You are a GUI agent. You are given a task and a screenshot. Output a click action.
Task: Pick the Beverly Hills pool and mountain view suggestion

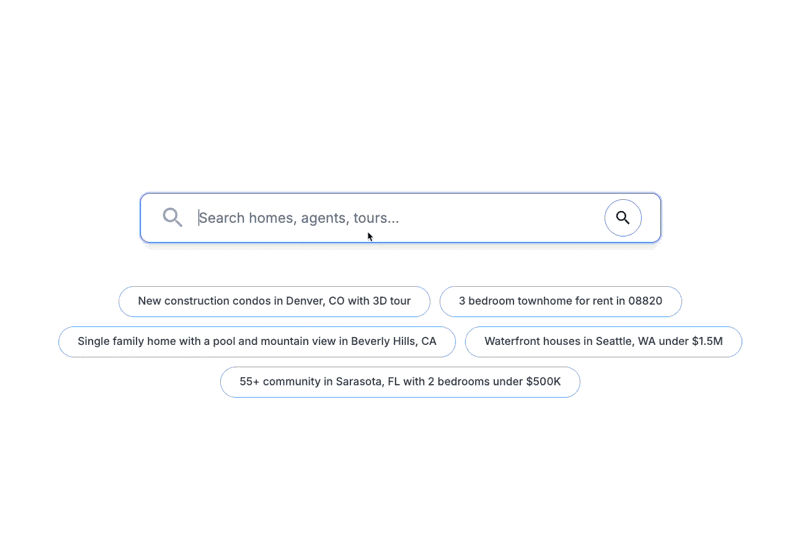257,341
